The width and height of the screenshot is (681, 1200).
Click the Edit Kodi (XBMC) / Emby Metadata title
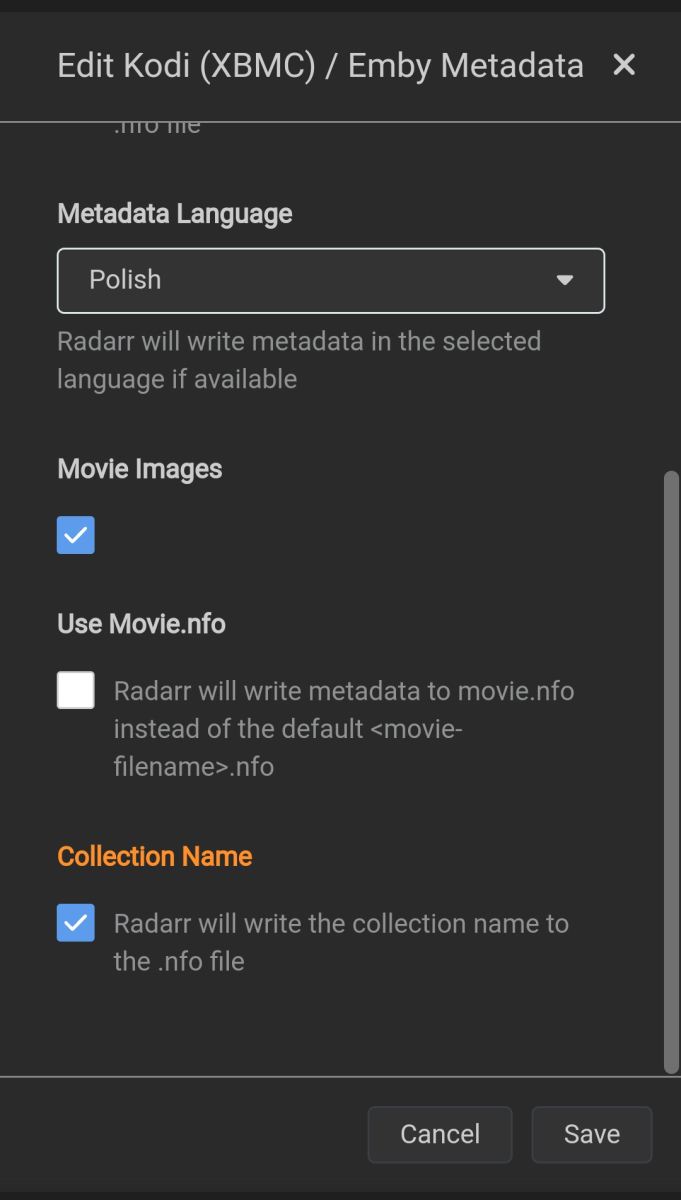(x=320, y=64)
